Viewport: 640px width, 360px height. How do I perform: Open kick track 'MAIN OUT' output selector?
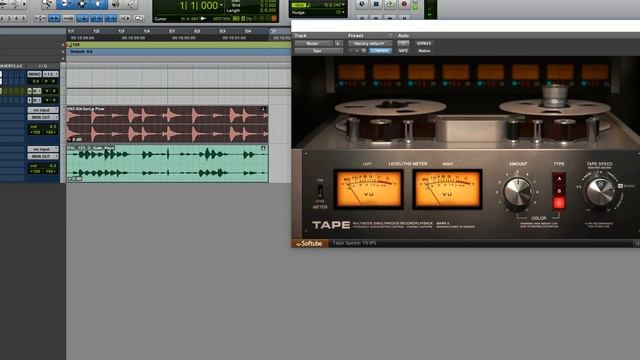pos(43,117)
